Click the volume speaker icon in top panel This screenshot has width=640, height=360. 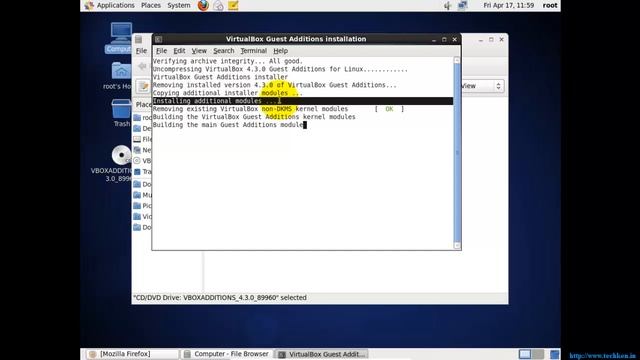(448, 5)
